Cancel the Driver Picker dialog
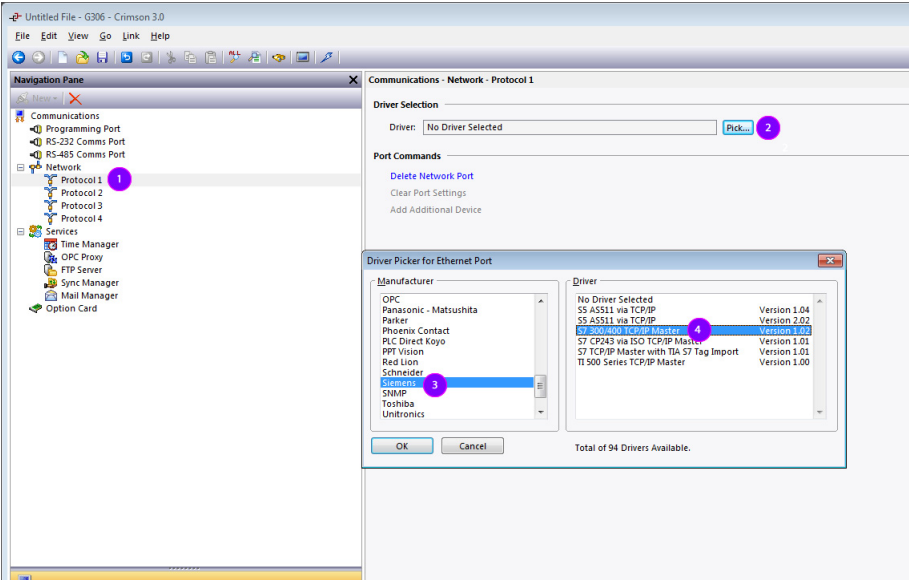Image resolution: width=912 pixels, height=582 pixels. coord(472,446)
